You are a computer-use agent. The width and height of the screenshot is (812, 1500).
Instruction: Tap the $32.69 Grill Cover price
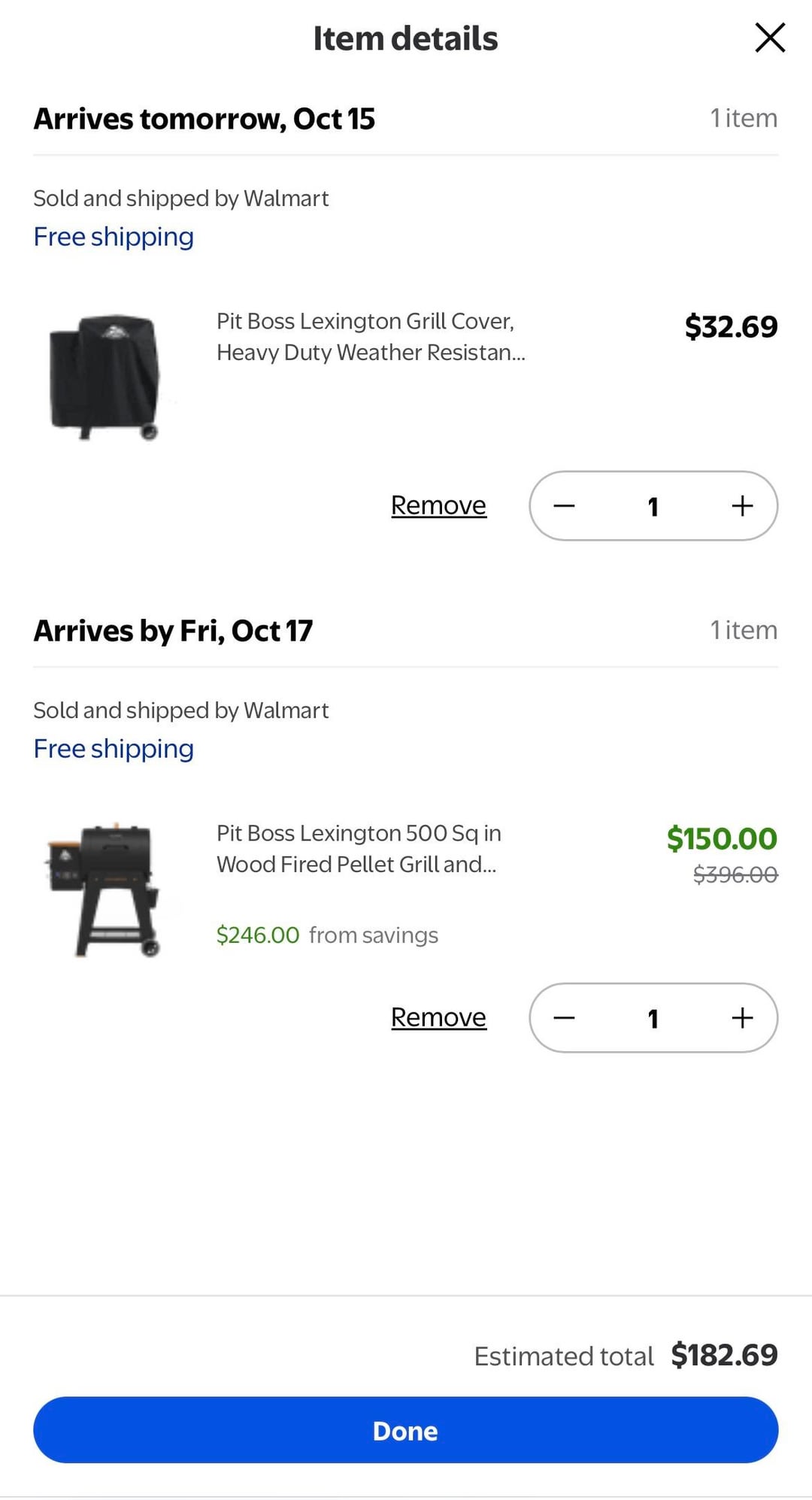click(x=731, y=327)
